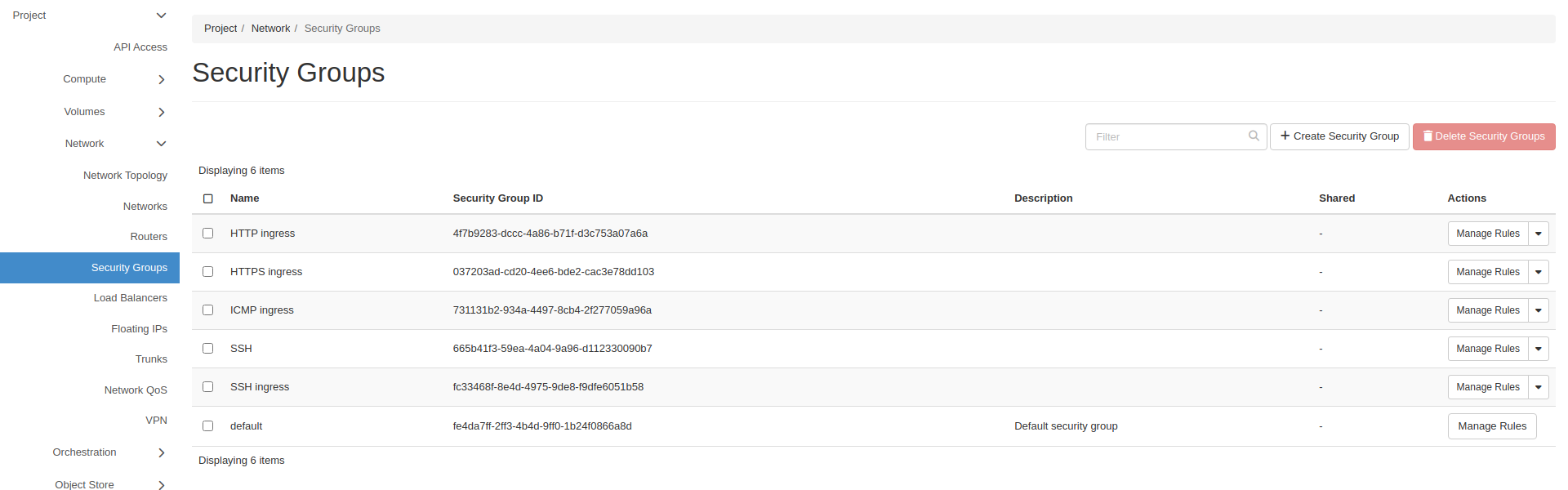Open actions dropdown arrow for ICMP ingress
This screenshot has height=490, width=1568.
click(x=1539, y=310)
